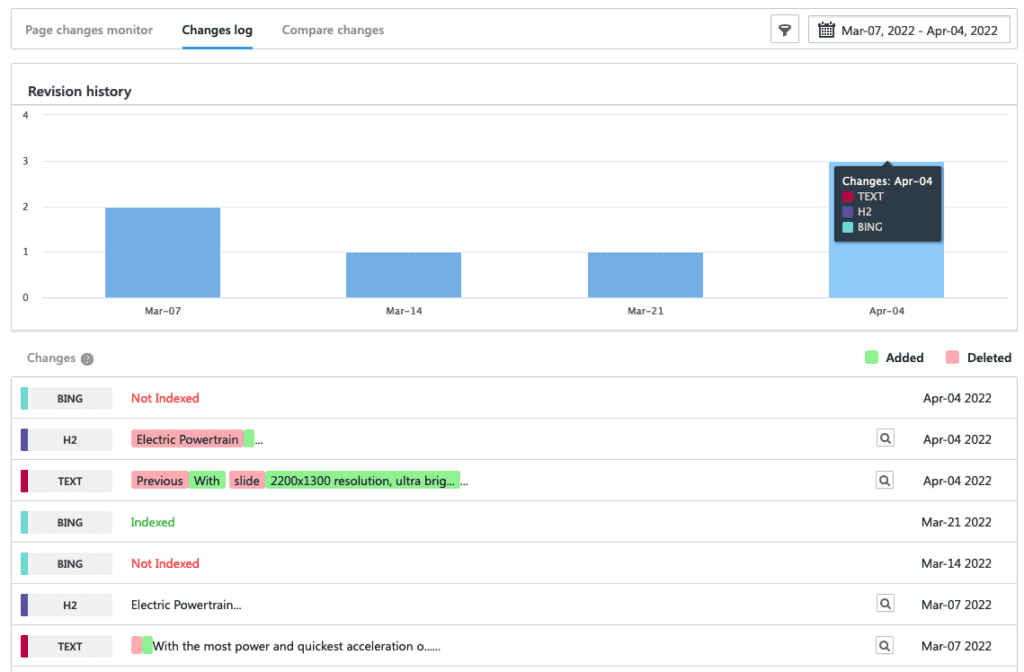Click magnifier beside Mar-07 Electric Powertrain entry
The width and height of the screenshot is (1024, 672).
(x=884, y=604)
